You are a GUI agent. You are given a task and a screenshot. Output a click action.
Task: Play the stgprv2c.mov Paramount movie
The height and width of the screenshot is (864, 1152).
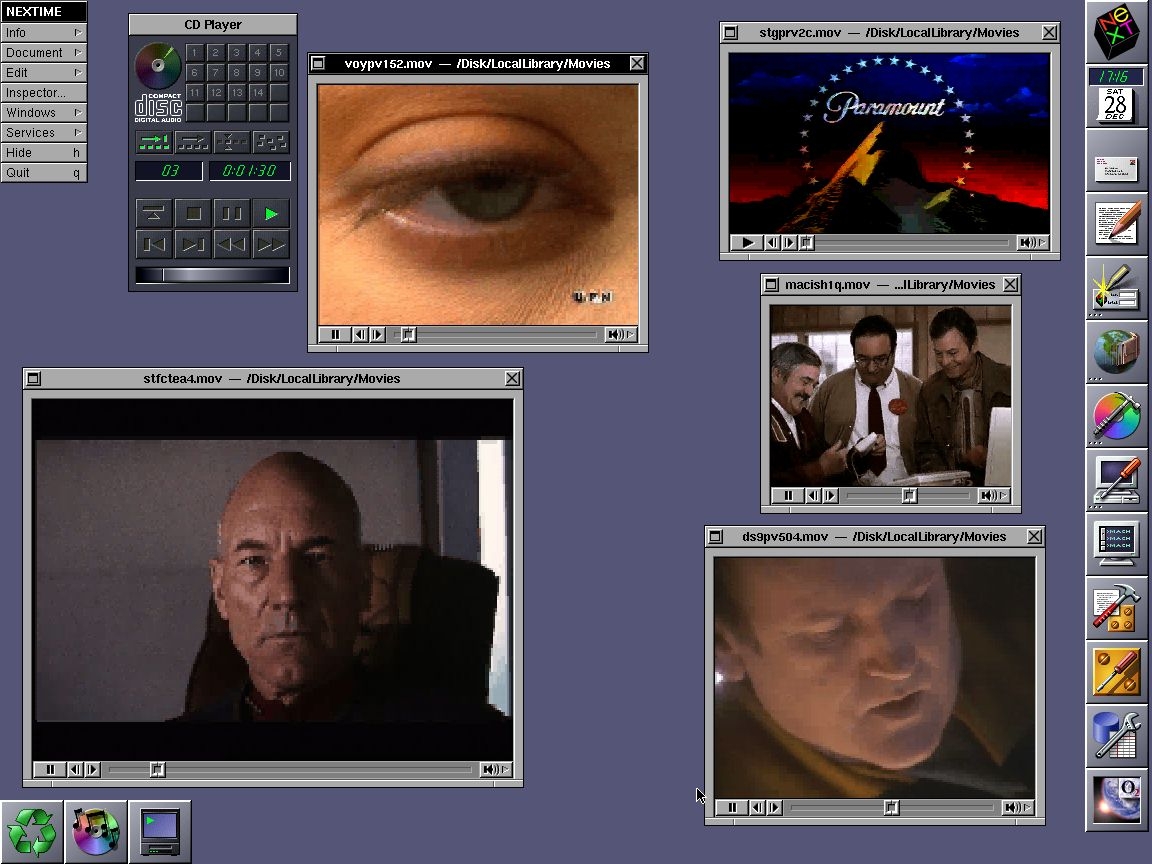(x=746, y=242)
